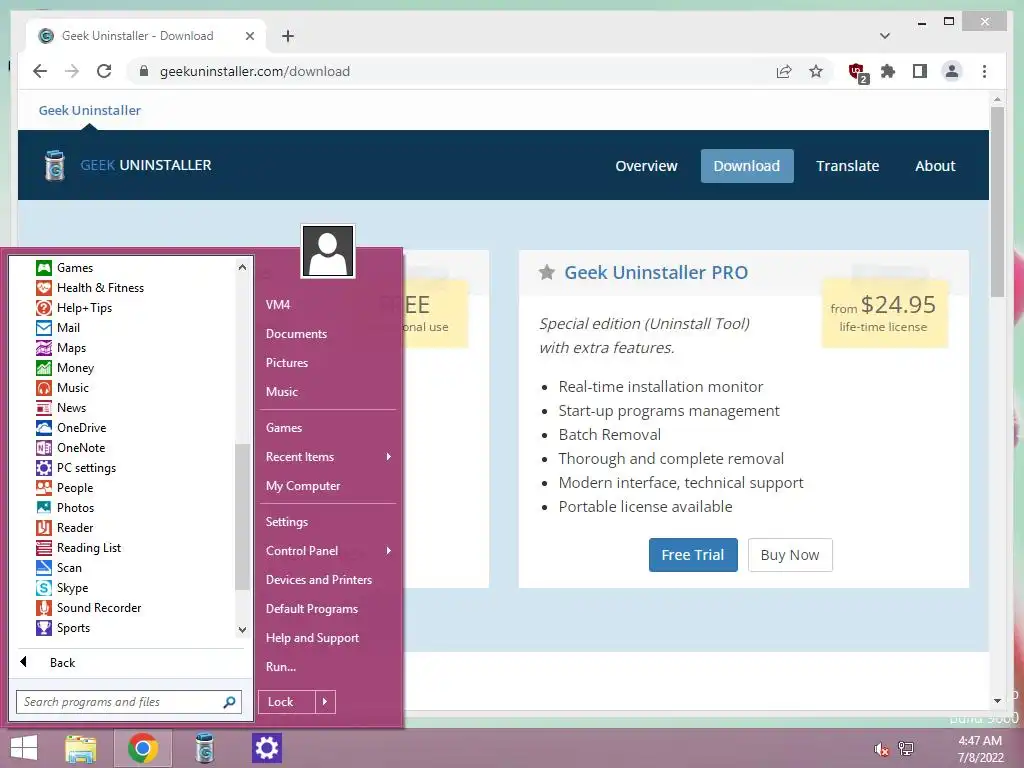This screenshot has width=1024, height=768.
Task: Open Chrome profile avatar icon
Action: pos(952,71)
